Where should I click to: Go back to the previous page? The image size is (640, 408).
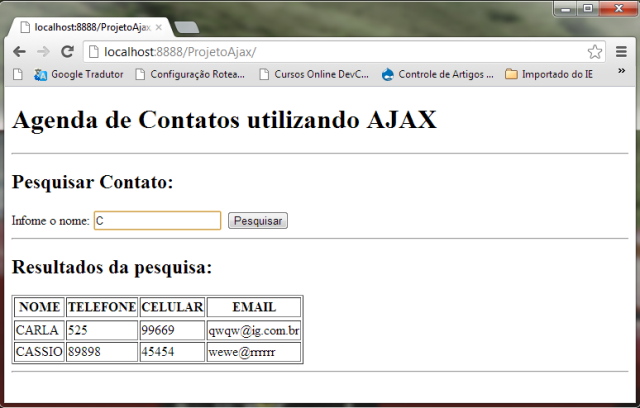pos(19,52)
